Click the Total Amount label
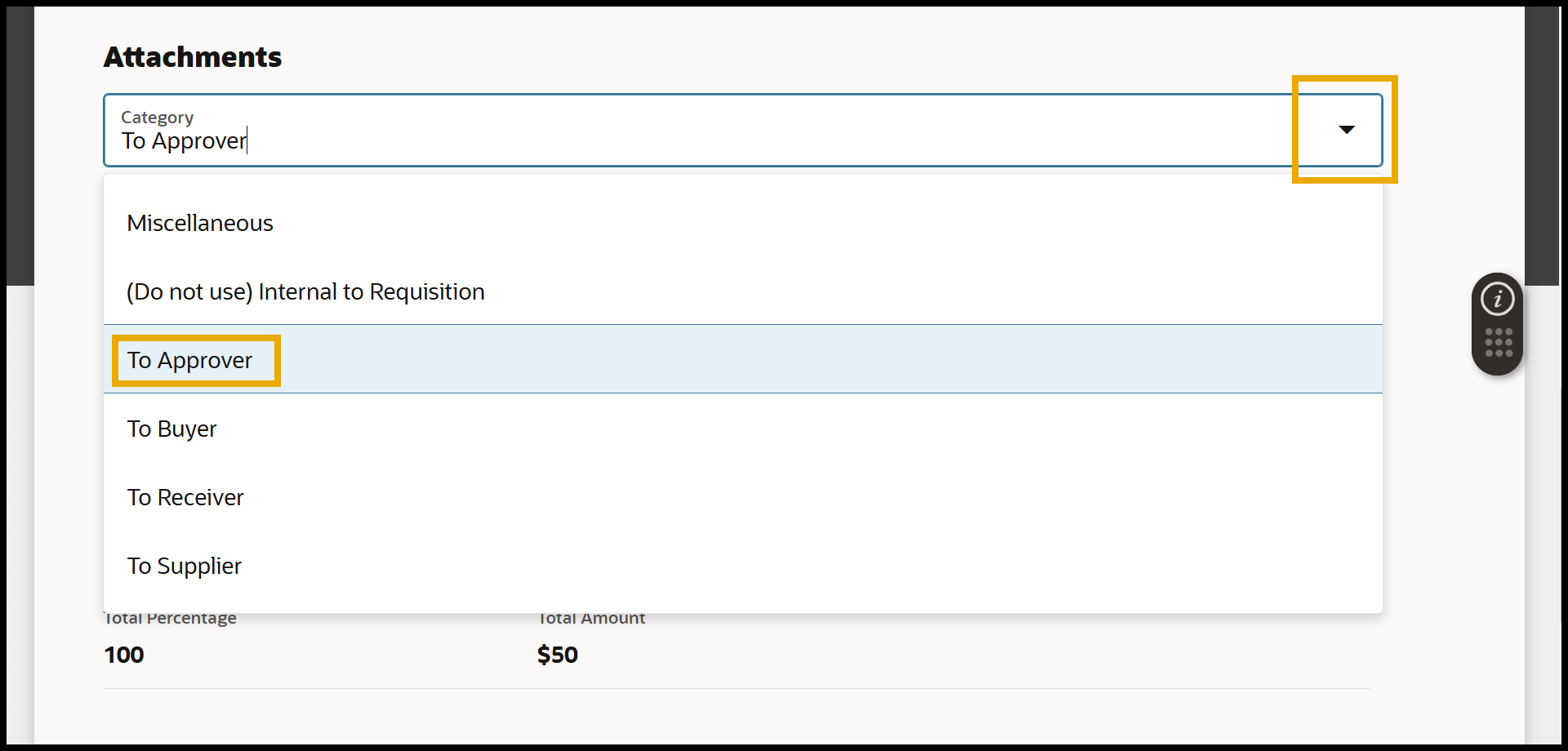Image resolution: width=1568 pixels, height=751 pixels. pyautogui.click(x=591, y=619)
